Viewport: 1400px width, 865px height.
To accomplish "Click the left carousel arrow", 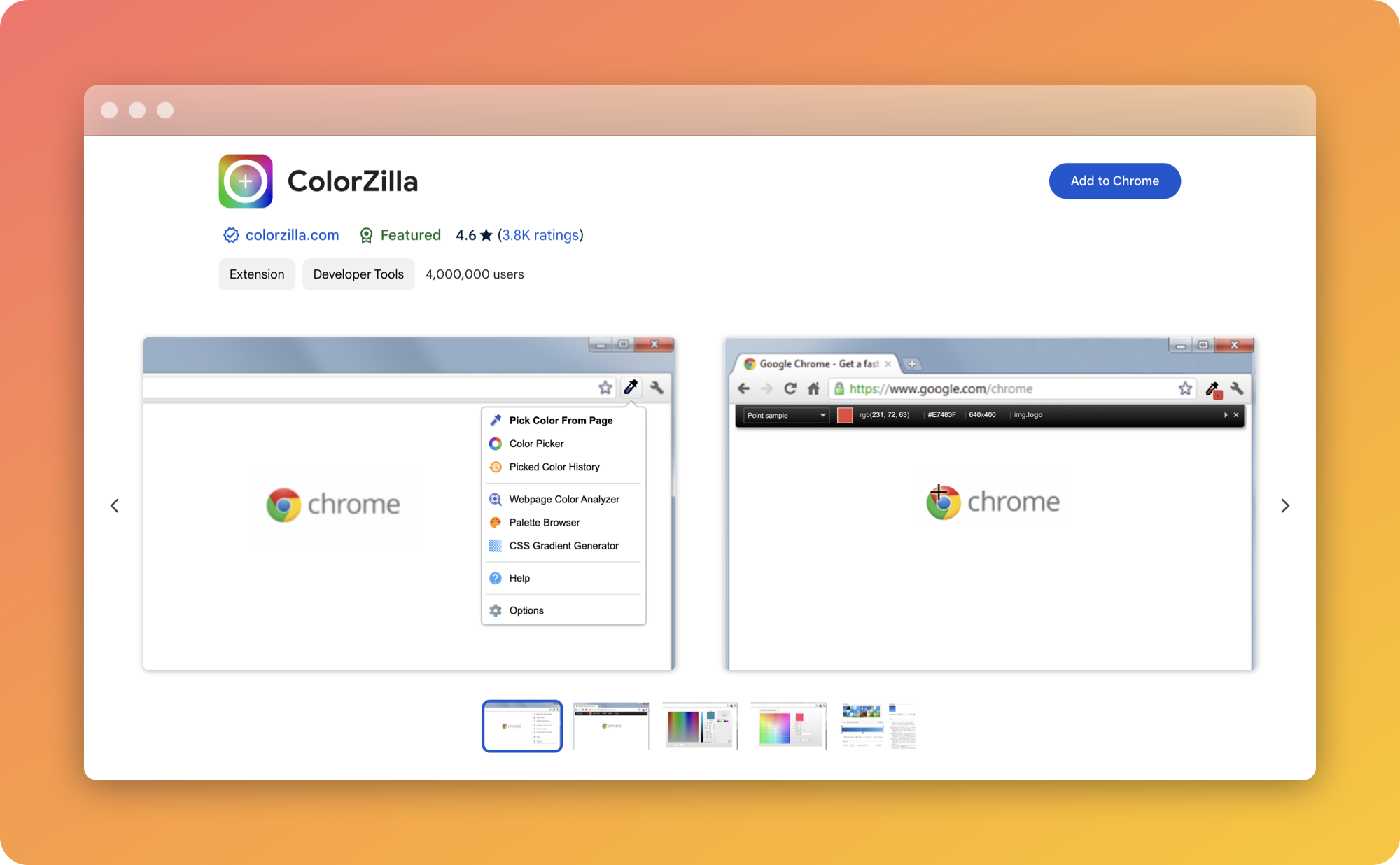I will pyautogui.click(x=115, y=505).
